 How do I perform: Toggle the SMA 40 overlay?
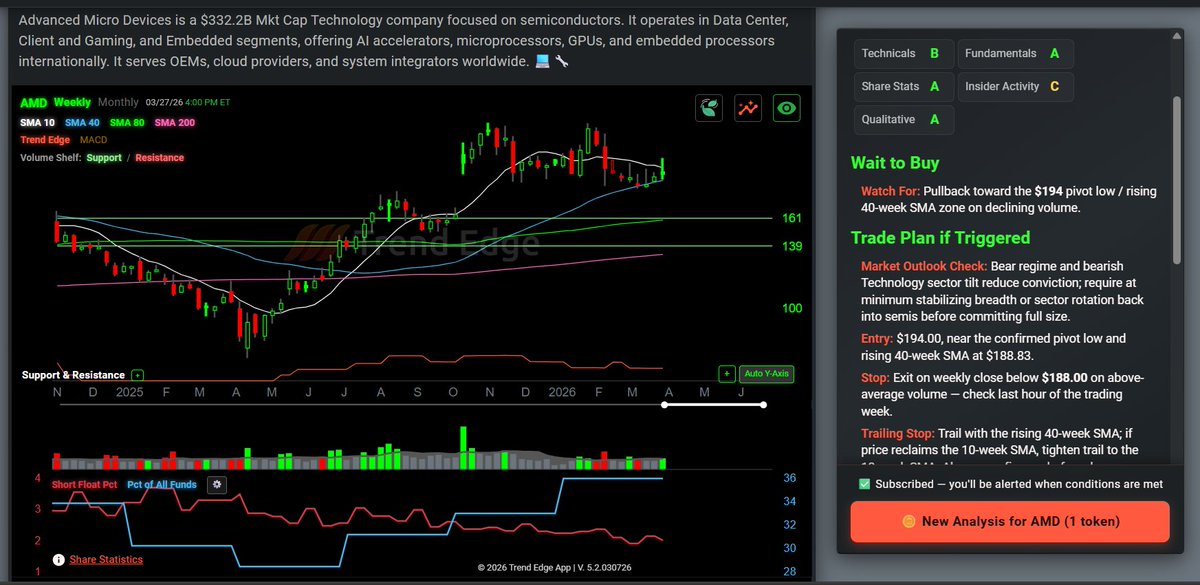coord(83,122)
